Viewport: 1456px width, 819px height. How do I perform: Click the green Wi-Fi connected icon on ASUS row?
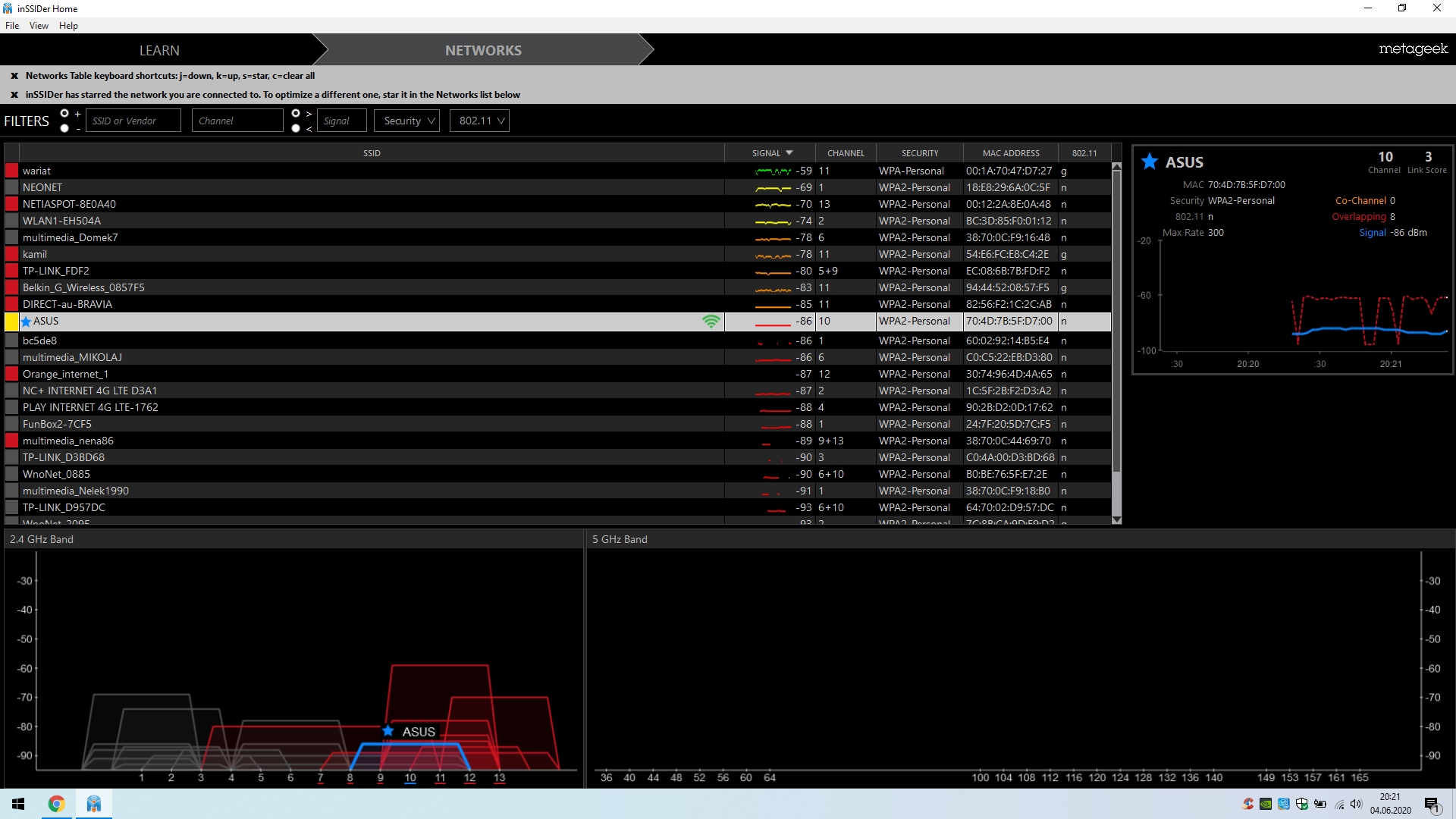(711, 322)
